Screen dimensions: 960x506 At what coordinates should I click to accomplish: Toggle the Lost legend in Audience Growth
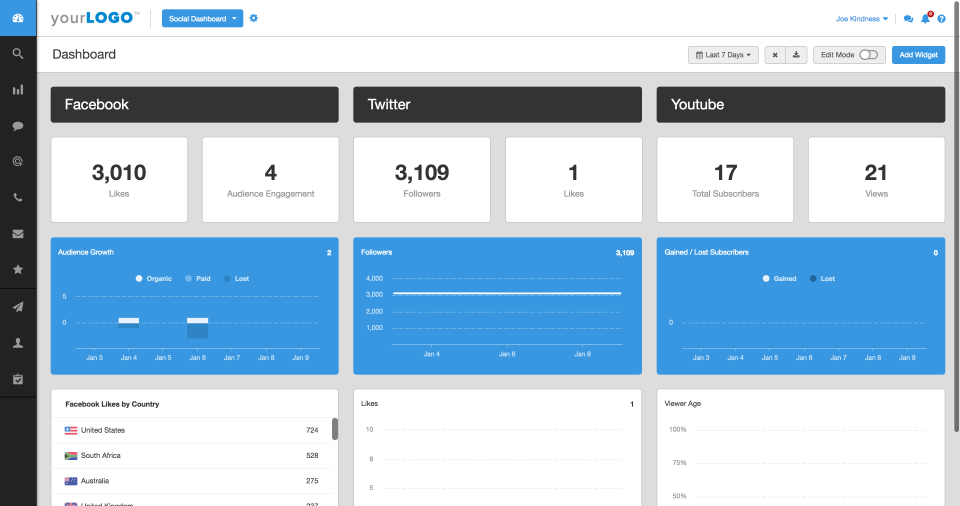point(236,279)
